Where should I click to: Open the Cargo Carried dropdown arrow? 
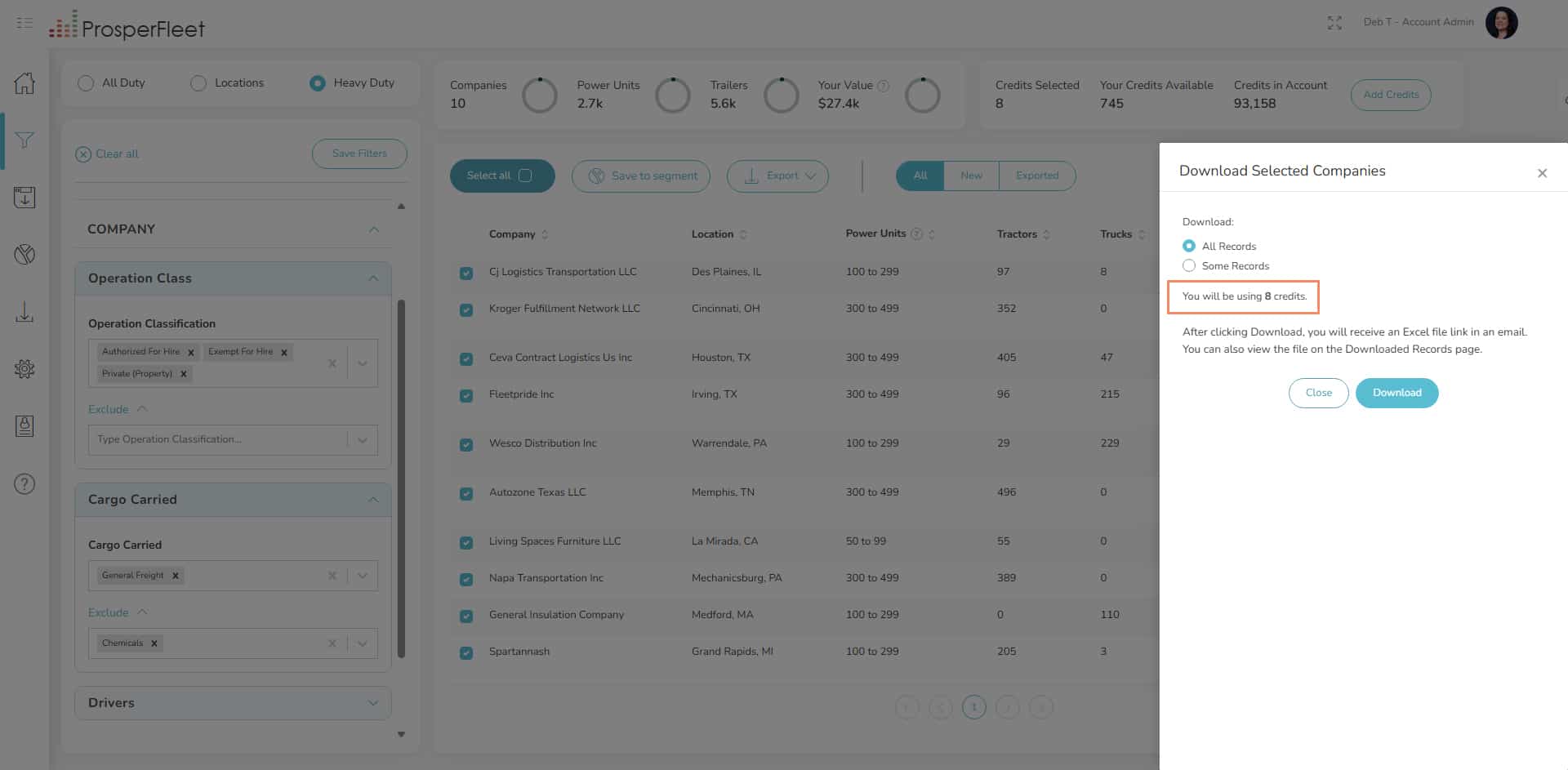363,576
